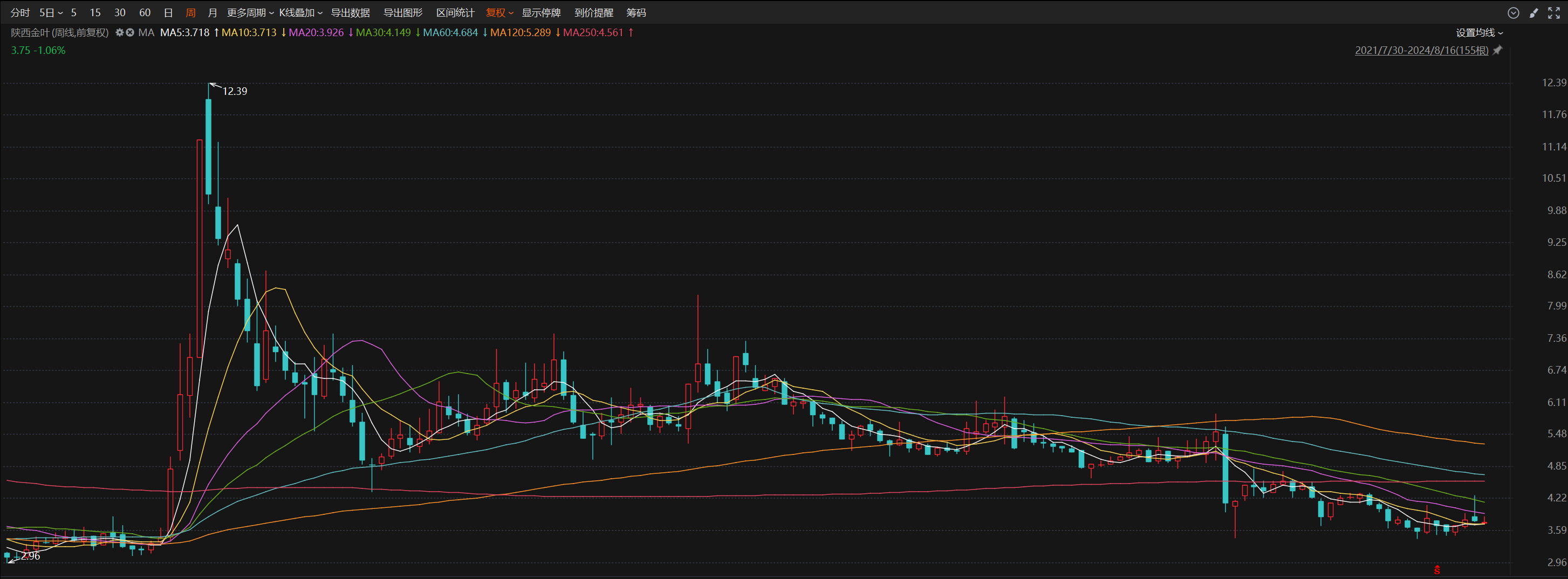Click the 11.76 price axis label

coord(1554,114)
